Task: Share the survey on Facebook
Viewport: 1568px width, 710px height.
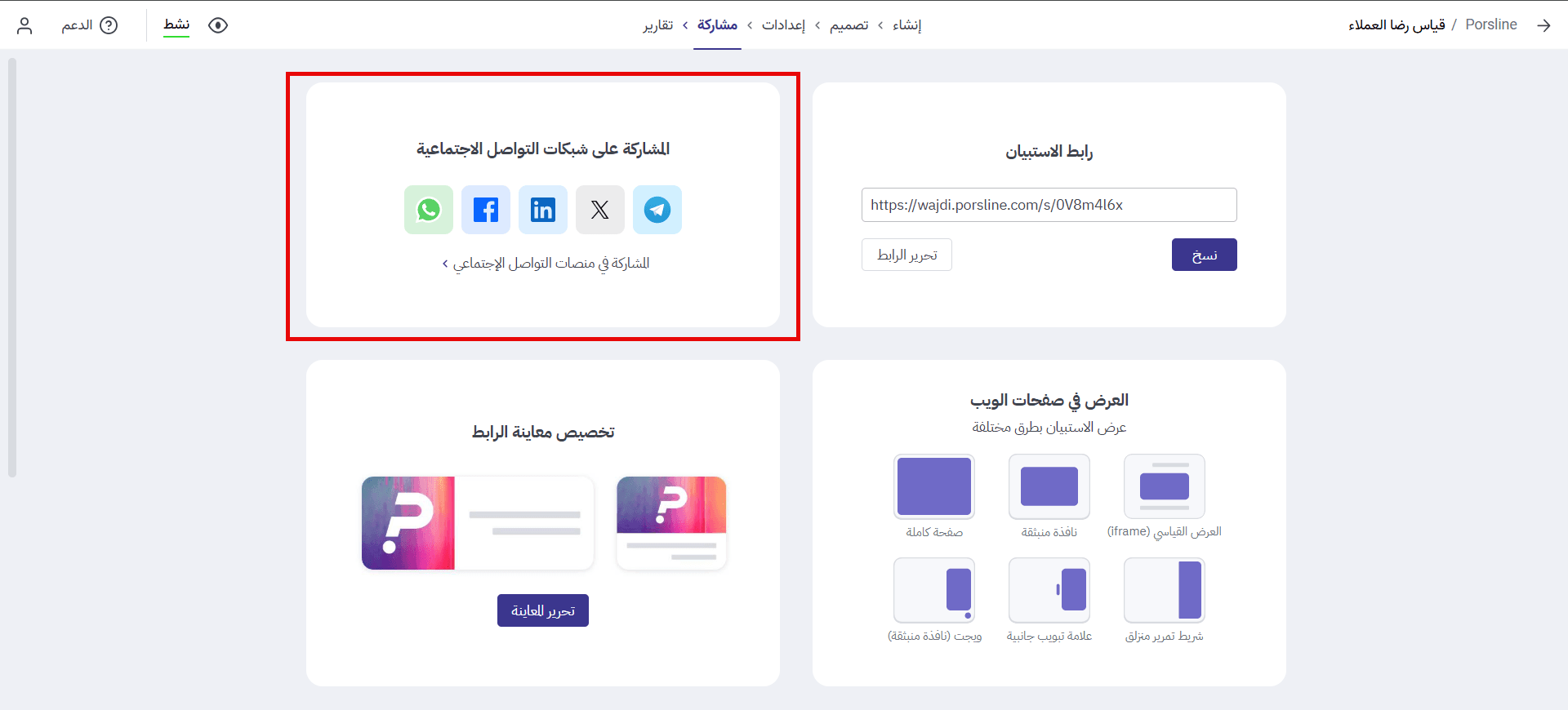Action: [x=486, y=210]
